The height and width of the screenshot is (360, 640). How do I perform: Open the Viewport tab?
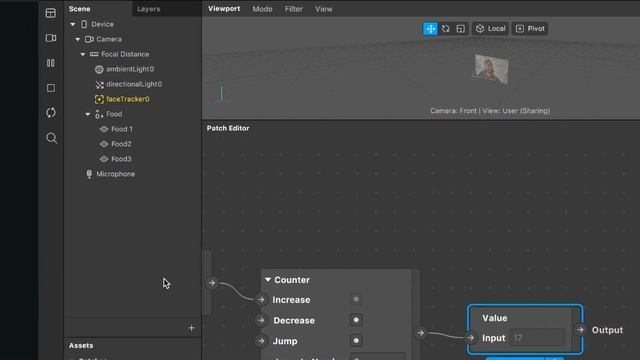(x=224, y=9)
